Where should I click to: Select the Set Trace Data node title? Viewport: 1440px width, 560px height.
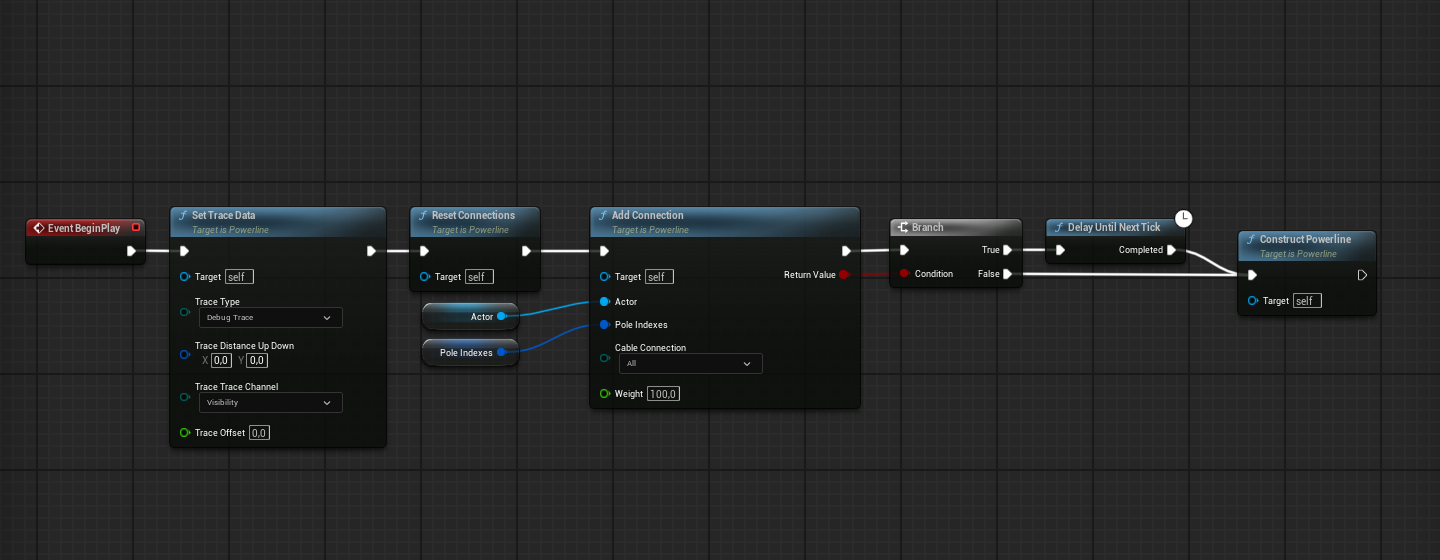[x=223, y=215]
